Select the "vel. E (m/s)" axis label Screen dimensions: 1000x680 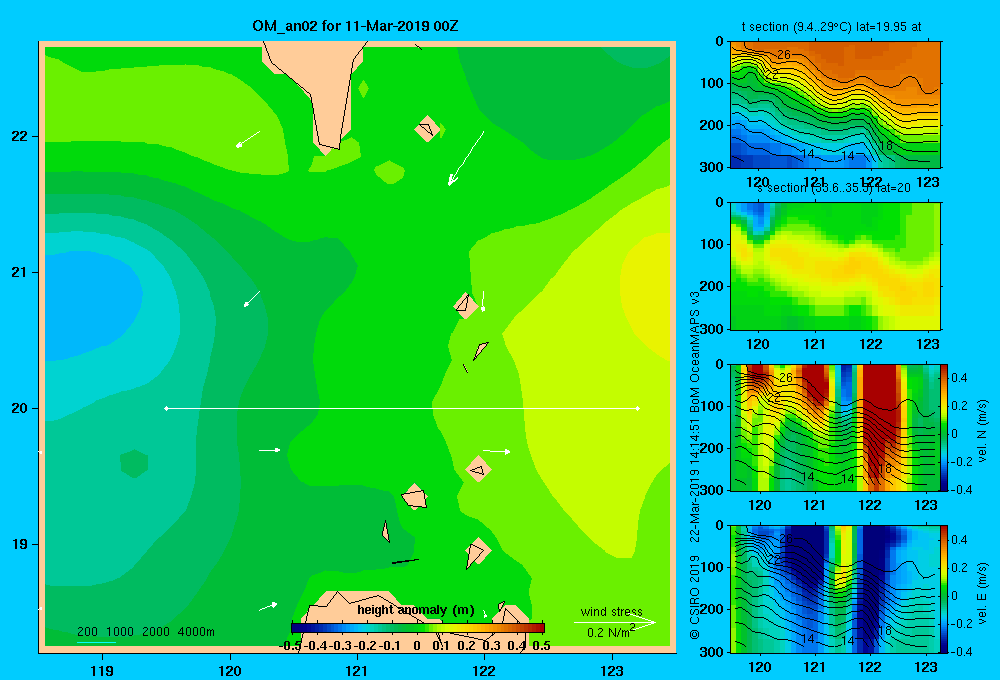982,593
